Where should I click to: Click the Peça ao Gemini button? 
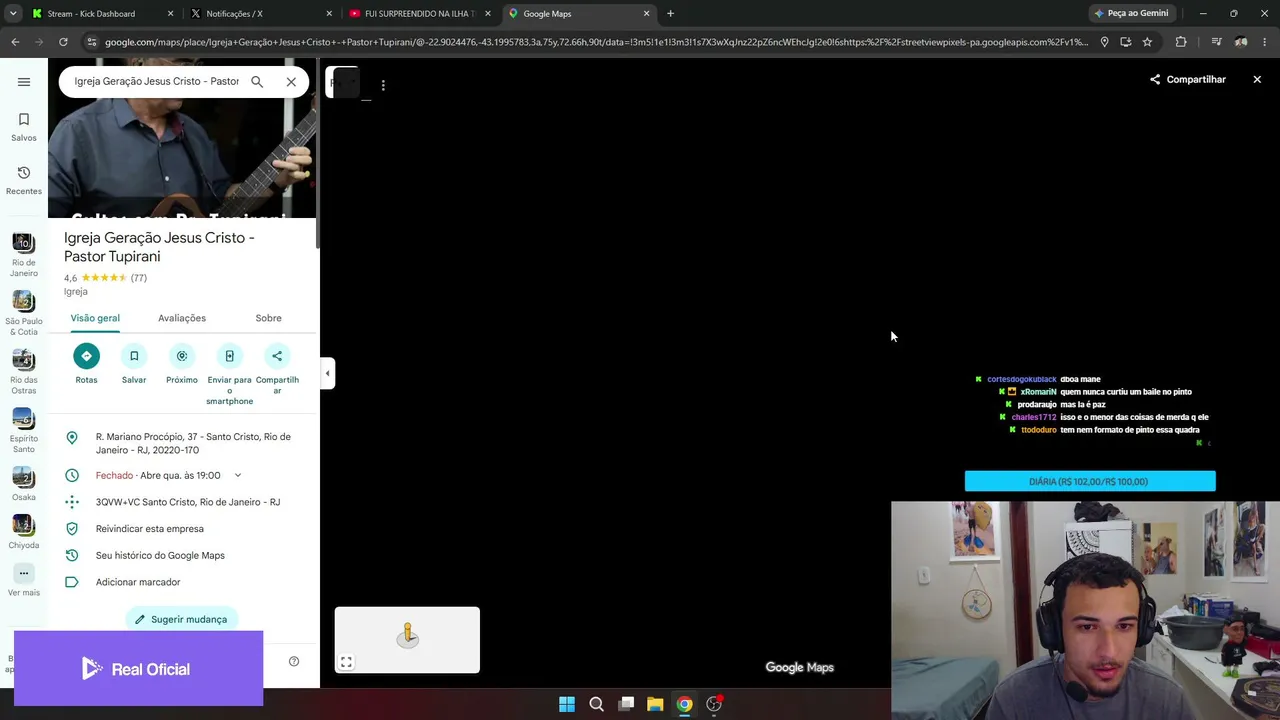click(1131, 14)
